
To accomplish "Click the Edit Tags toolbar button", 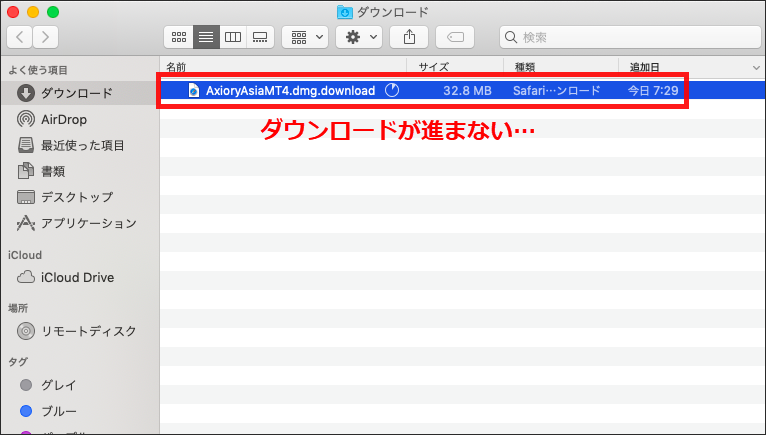I will 455,37.
